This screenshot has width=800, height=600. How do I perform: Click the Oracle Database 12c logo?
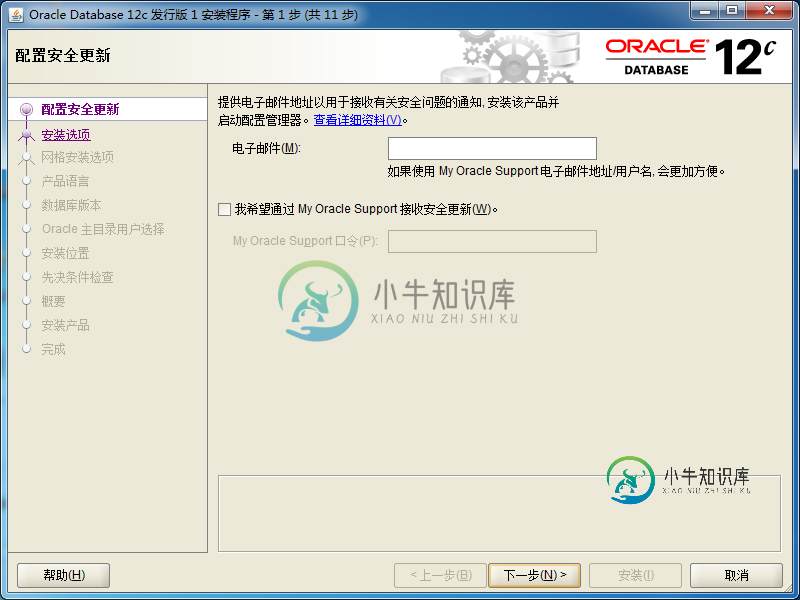point(691,57)
